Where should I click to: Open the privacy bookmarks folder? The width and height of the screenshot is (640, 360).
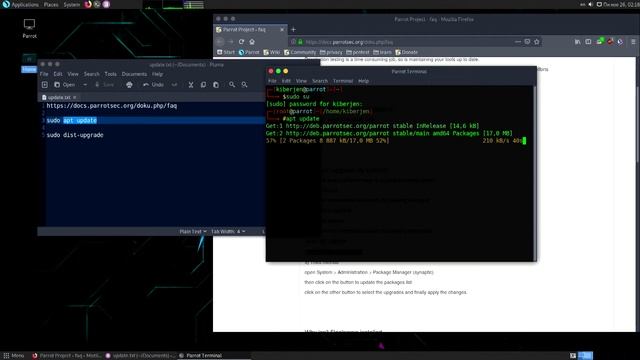pos(331,52)
